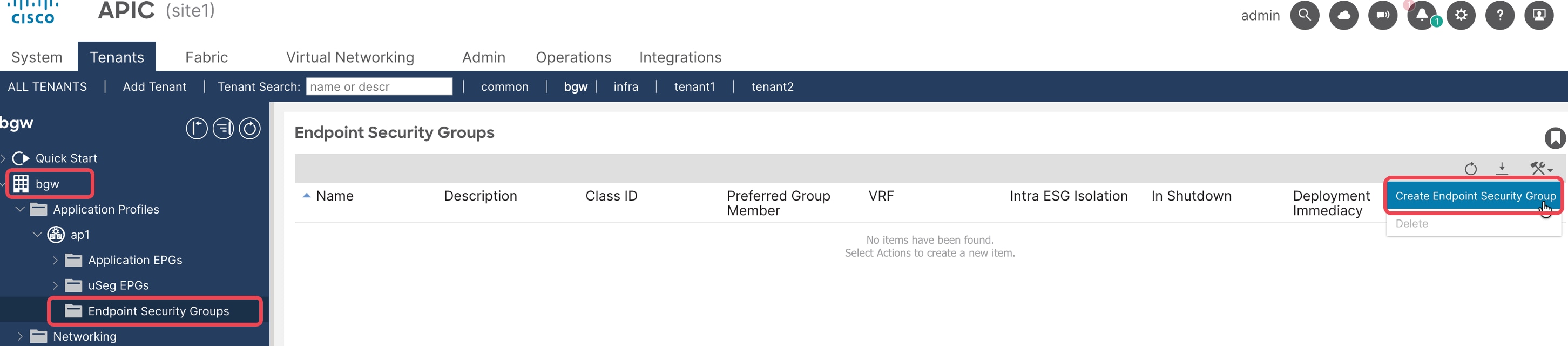Expand the Application EPGs folder
1568x346 pixels.
pos(55,260)
